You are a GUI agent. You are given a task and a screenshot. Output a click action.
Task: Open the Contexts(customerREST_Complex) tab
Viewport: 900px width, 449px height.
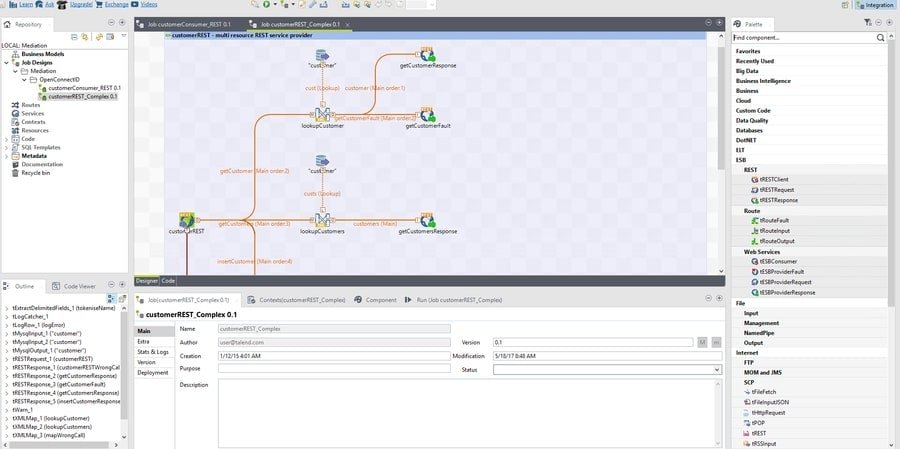(301, 299)
